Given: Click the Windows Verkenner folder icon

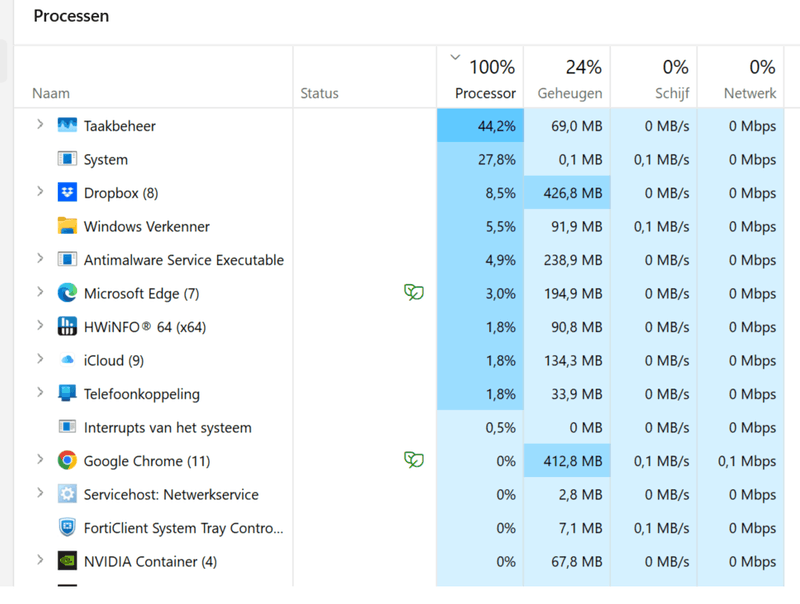Looking at the screenshot, I should (x=67, y=225).
